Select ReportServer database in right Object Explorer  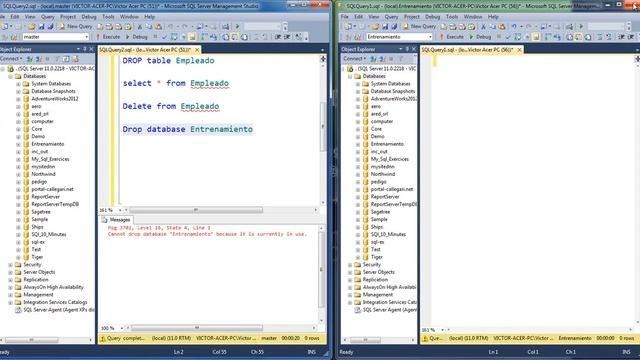[385, 197]
